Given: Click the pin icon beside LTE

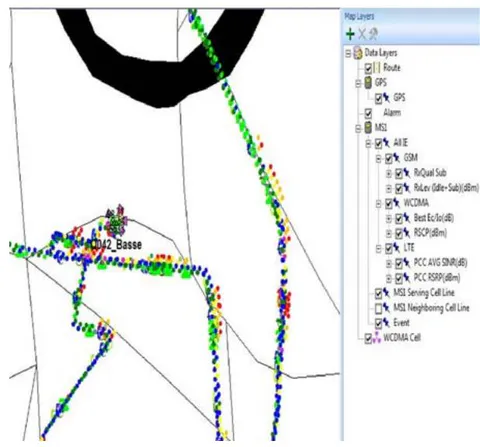Looking at the screenshot, I should (x=397, y=248).
